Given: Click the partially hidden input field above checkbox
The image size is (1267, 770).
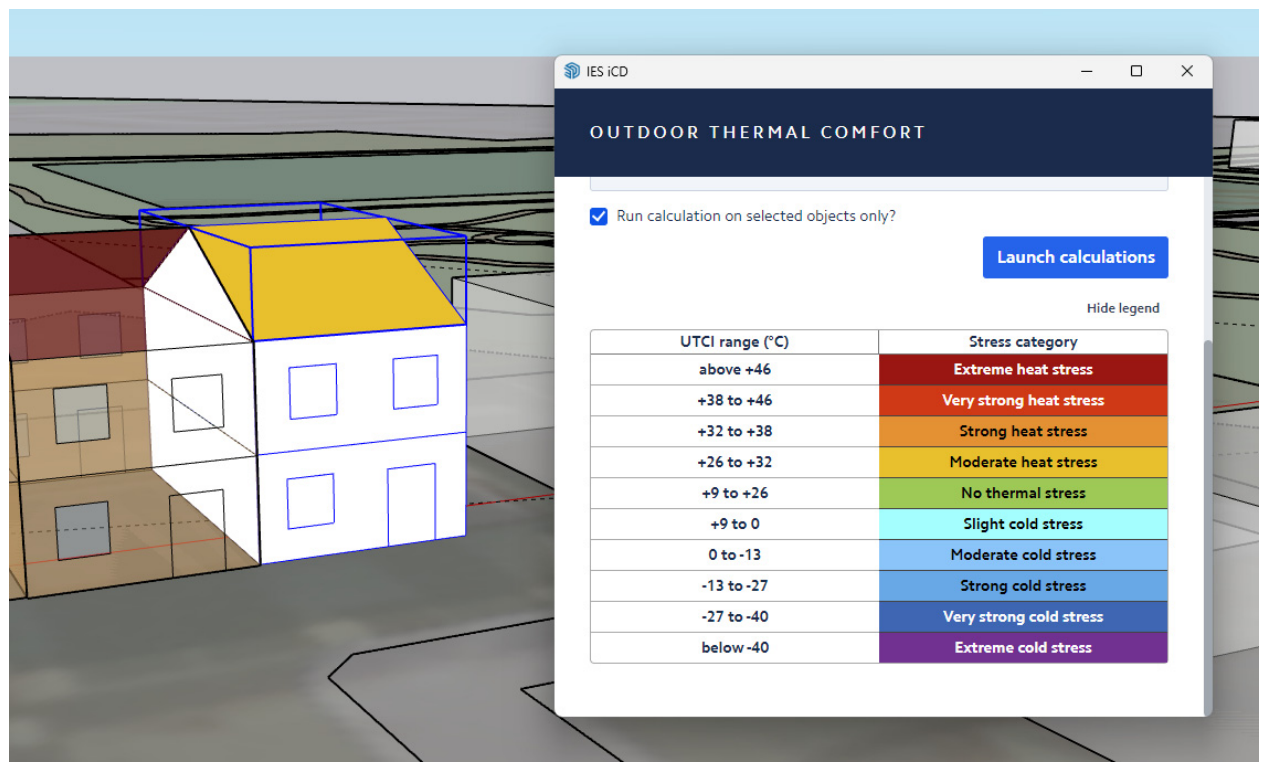Looking at the screenshot, I should click(878, 184).
